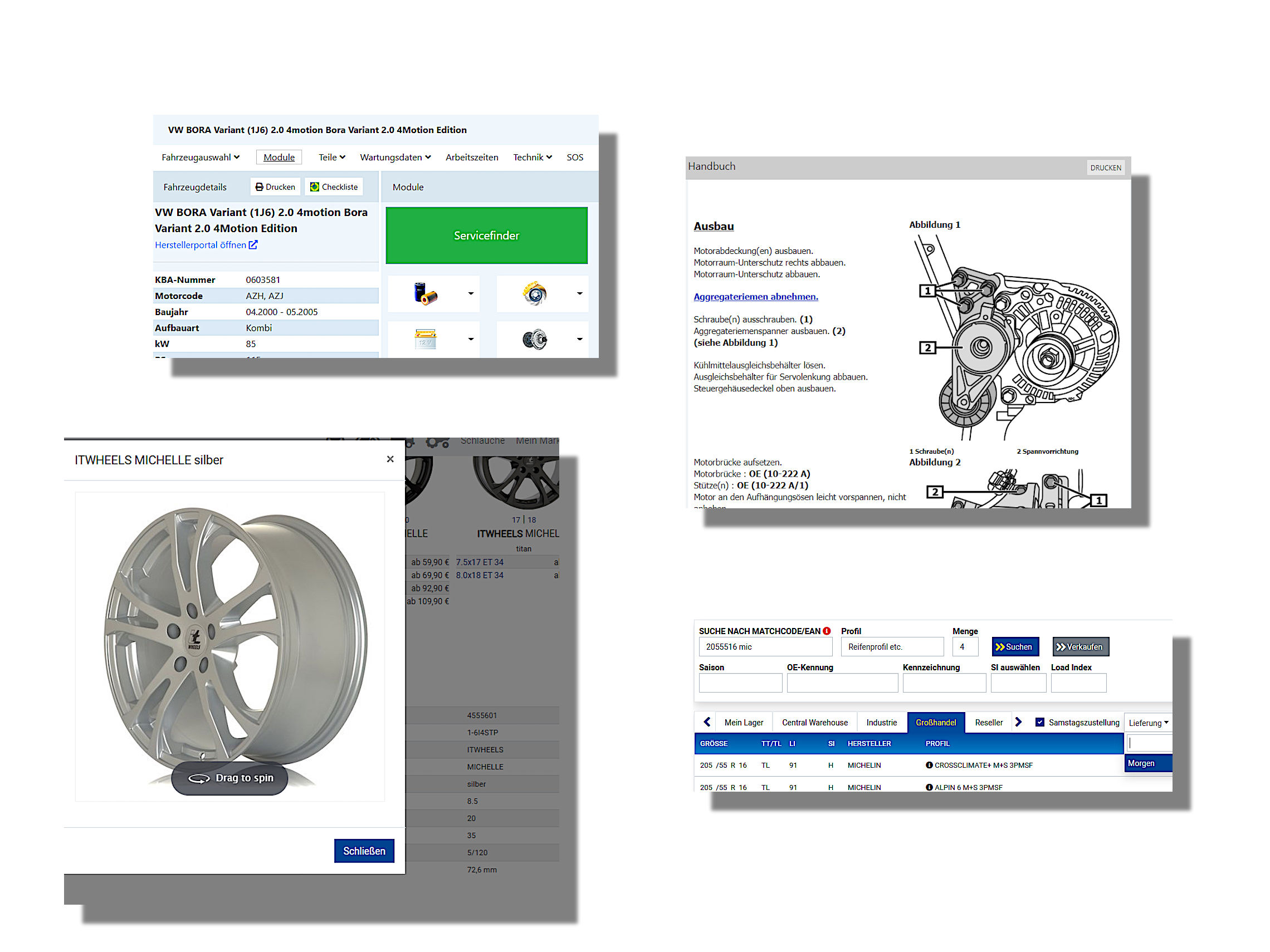This screenshot has height=952, width=1270.
Task: Click red info icon near Matchcode/EAN
Action: coord(827,631)
